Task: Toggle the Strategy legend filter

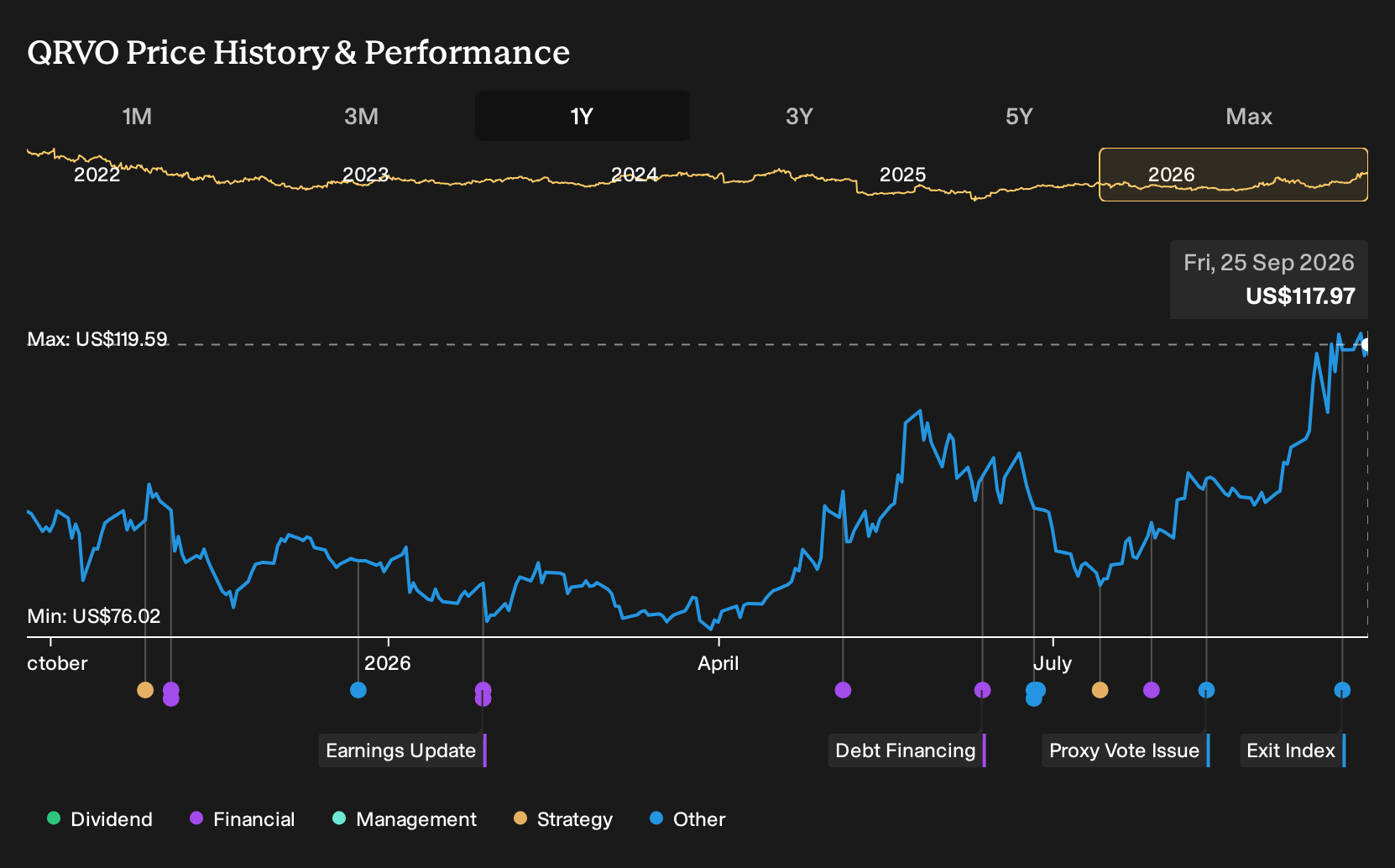Action: tap(563, 819)
